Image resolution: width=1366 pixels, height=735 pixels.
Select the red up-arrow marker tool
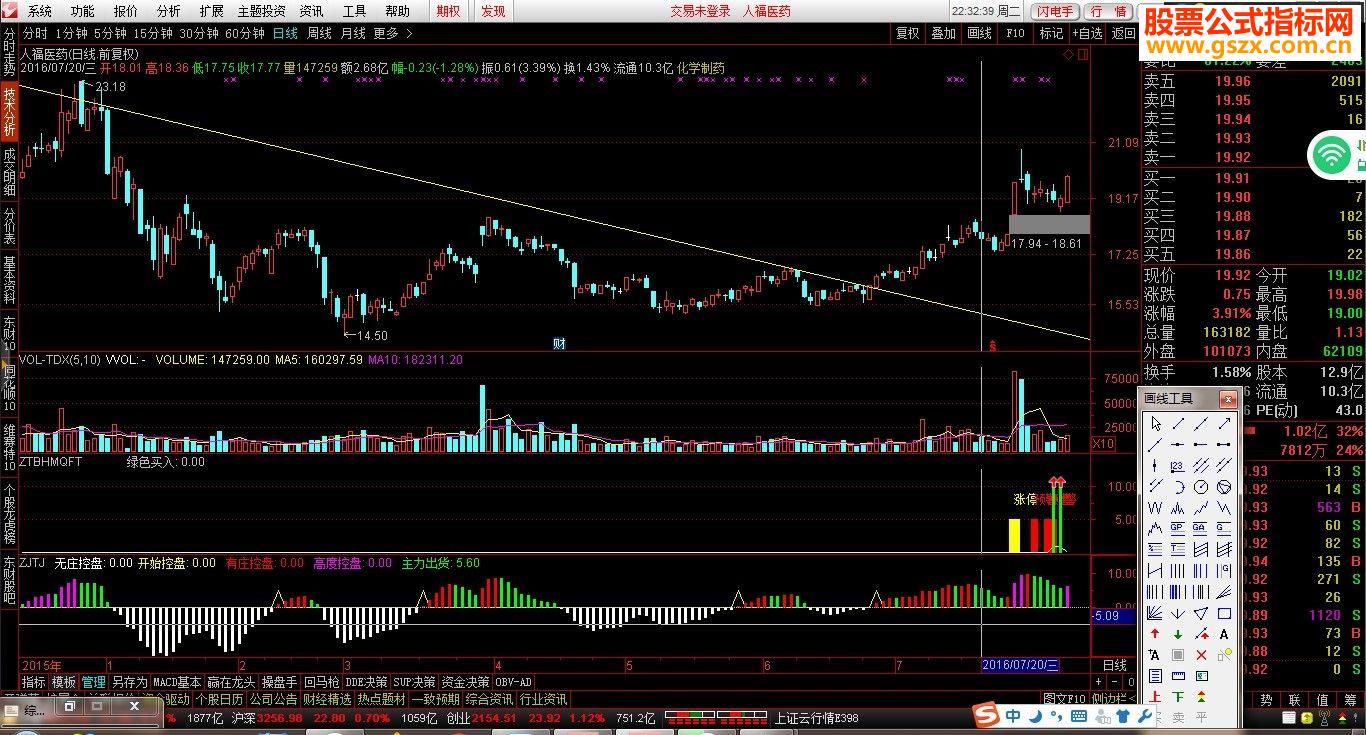pos(1156,633)
